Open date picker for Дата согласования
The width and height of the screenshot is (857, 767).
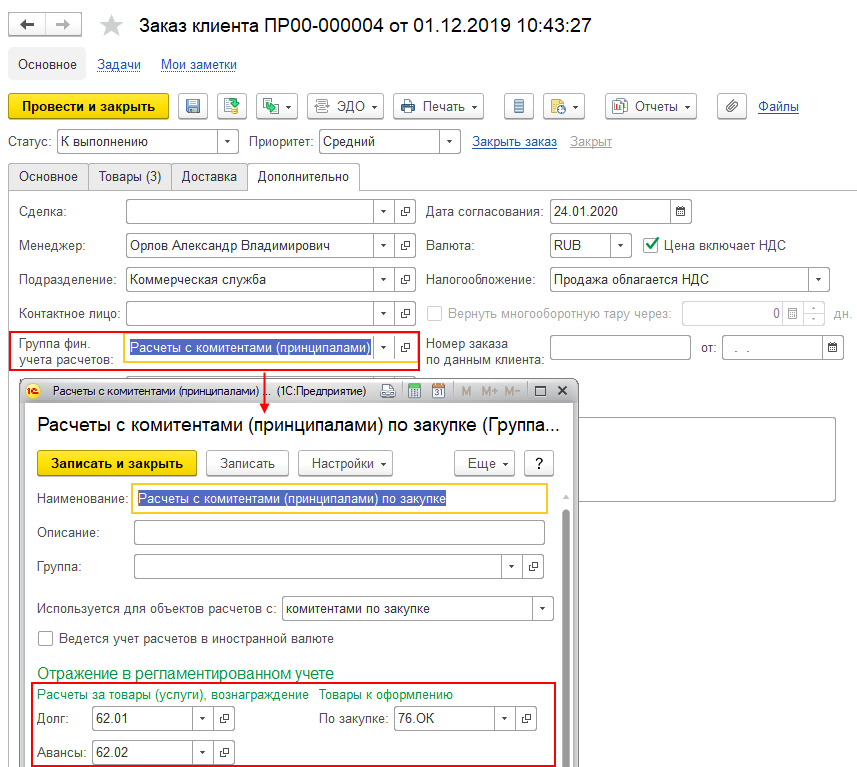coord(680,212)
